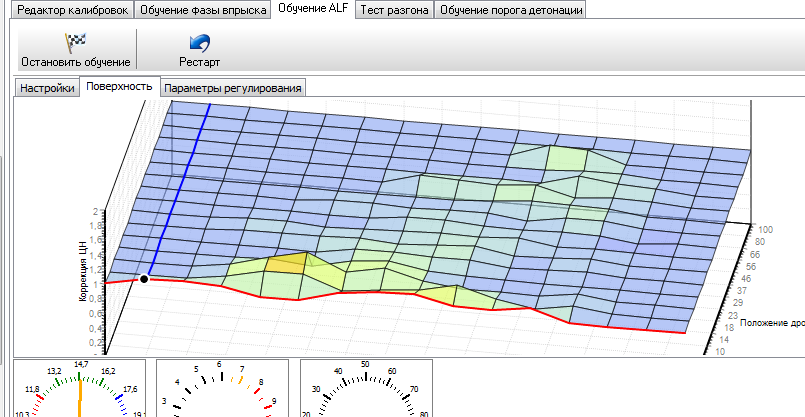Switch to the Настройки sub-tab

coord(47,88)
